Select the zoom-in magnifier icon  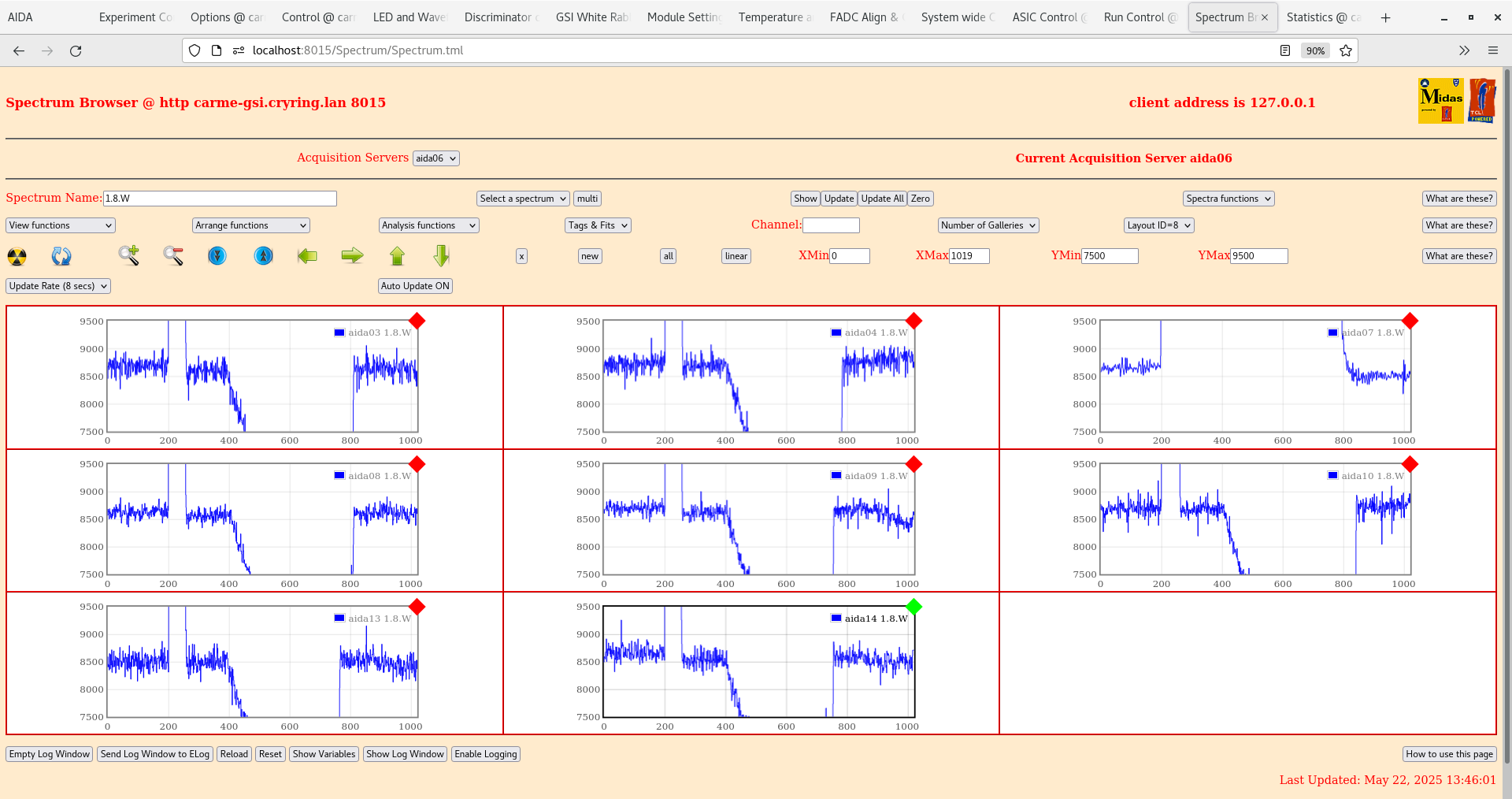[128, 256]
